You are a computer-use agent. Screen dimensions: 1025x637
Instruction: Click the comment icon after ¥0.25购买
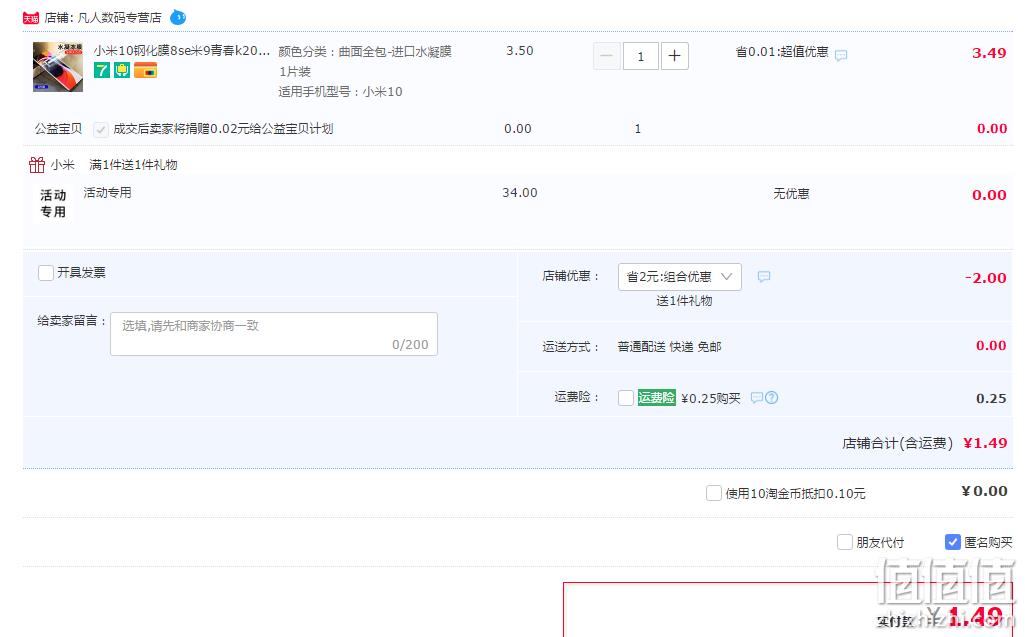756,398
